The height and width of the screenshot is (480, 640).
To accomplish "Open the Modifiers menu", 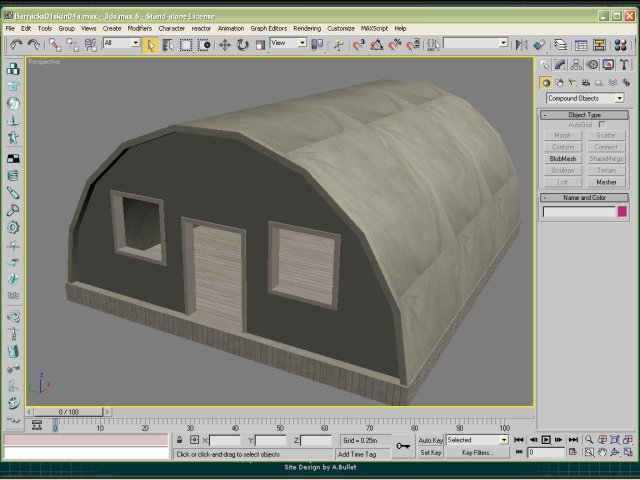I will pos(140,29).
